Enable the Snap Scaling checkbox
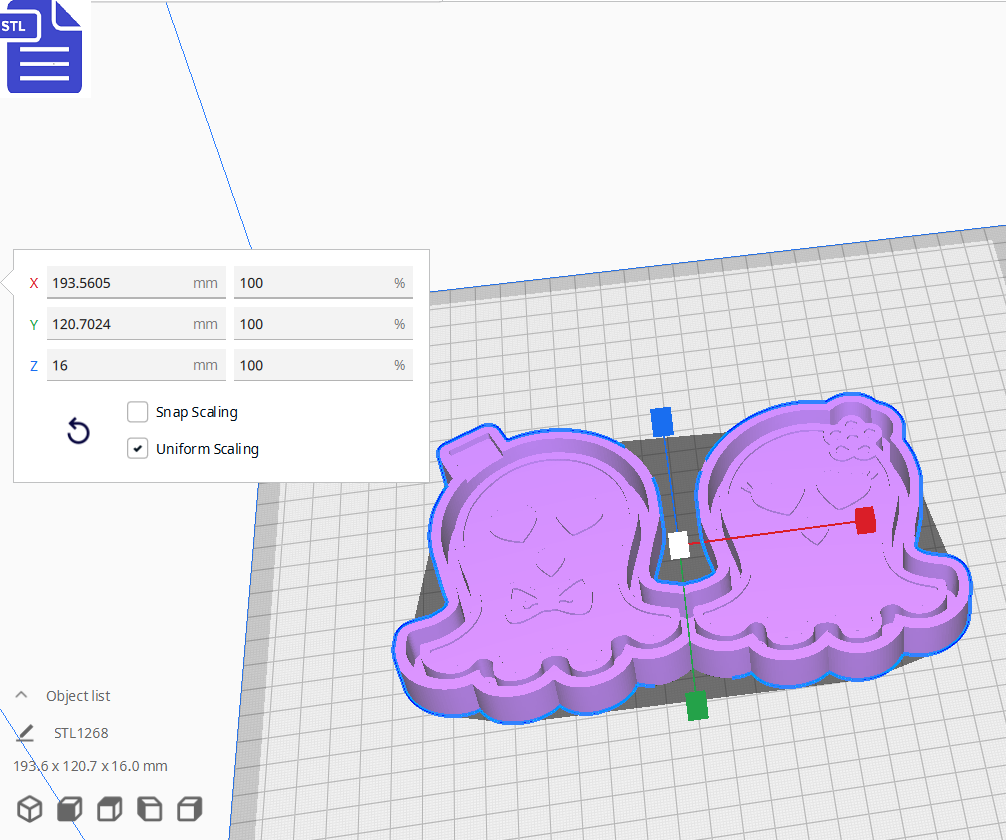1006x840 pixels. [x=138, y=412]
